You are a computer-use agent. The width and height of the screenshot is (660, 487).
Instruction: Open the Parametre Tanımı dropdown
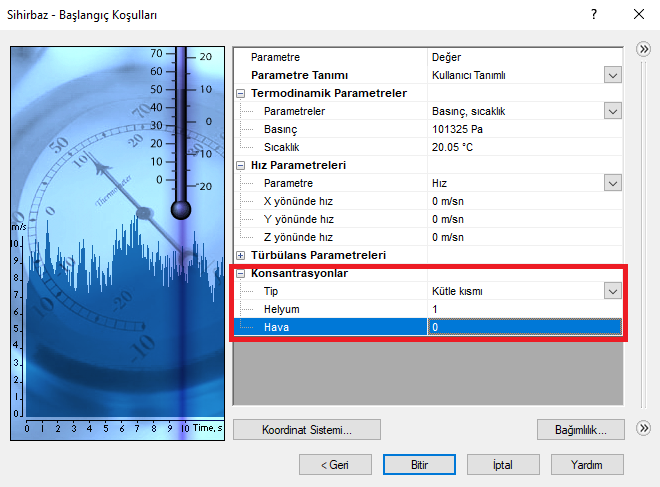[611, 75]
